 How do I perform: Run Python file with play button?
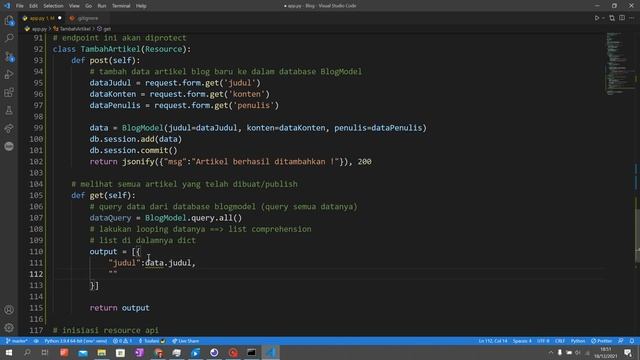pyautogui.click(x=597, y=18)
